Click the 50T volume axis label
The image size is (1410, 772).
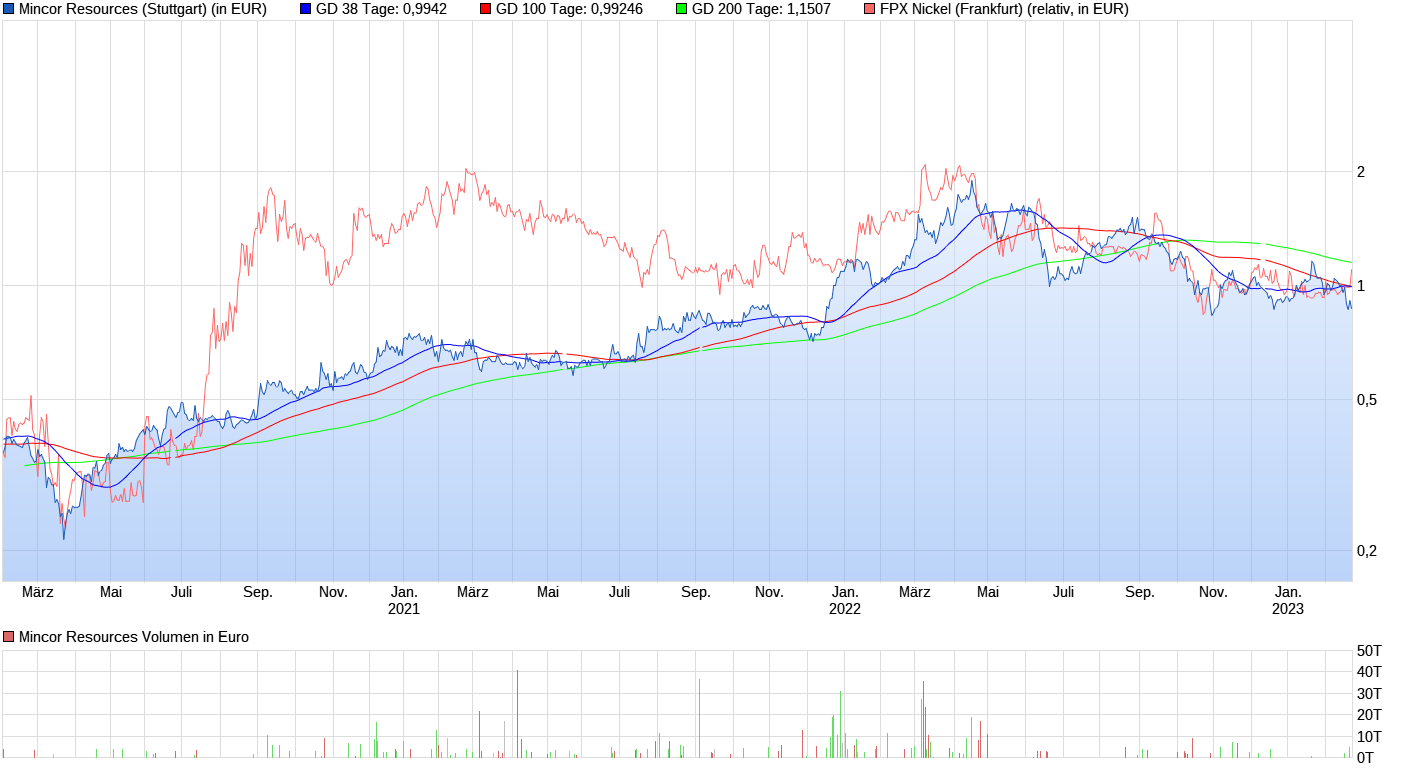(1370, 651)
